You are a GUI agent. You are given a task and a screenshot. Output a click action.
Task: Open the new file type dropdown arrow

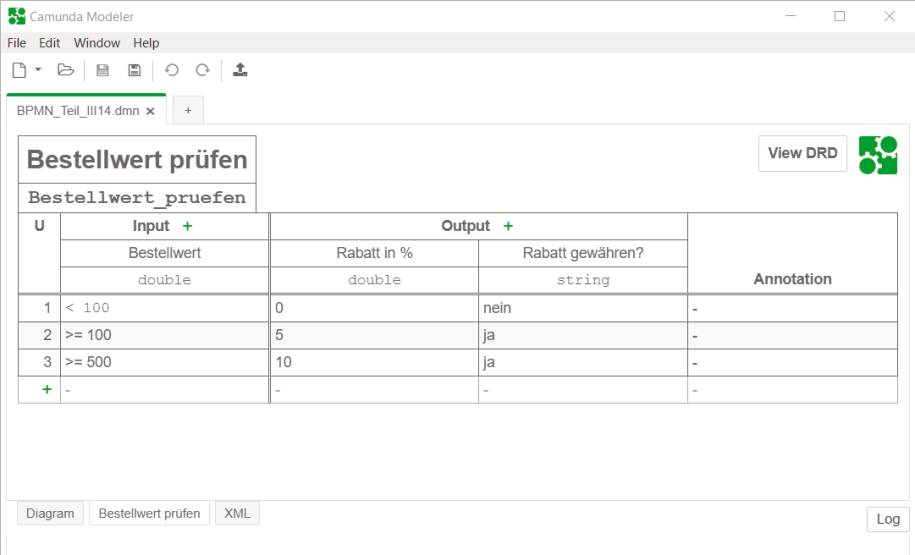38,69
